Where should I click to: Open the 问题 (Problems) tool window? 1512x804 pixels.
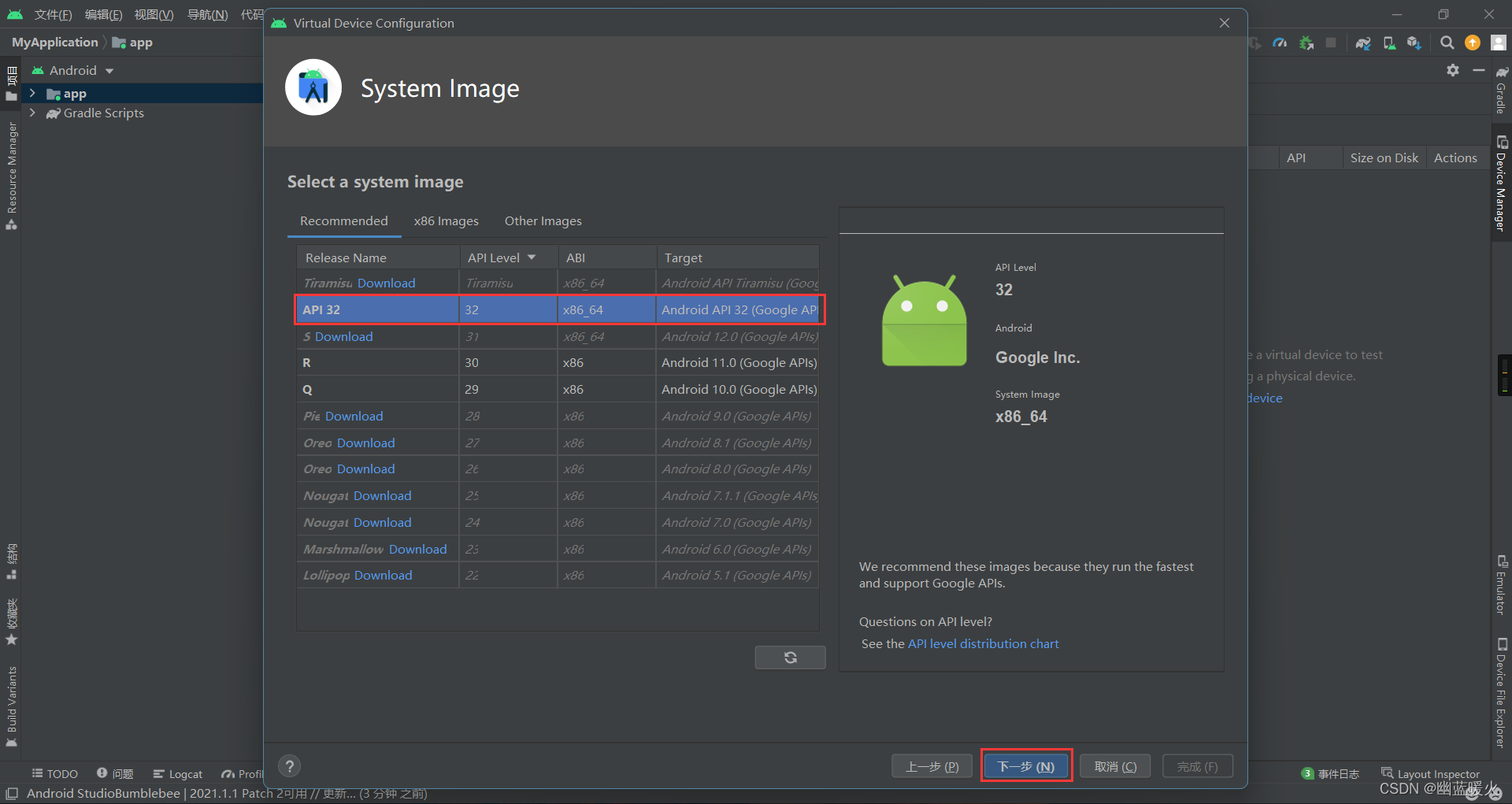pos(115,774)
